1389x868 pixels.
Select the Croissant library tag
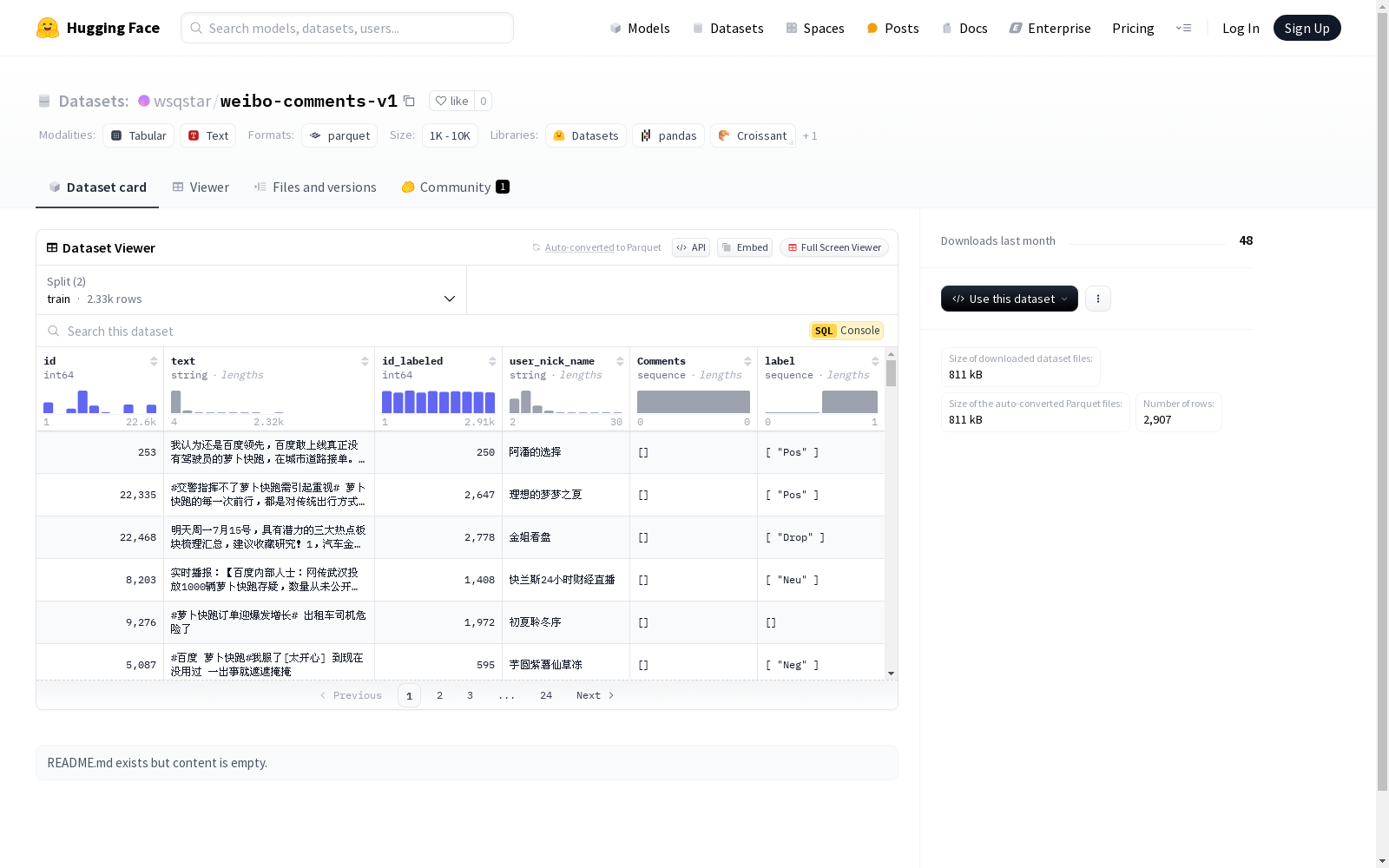(x=753, y=135)
